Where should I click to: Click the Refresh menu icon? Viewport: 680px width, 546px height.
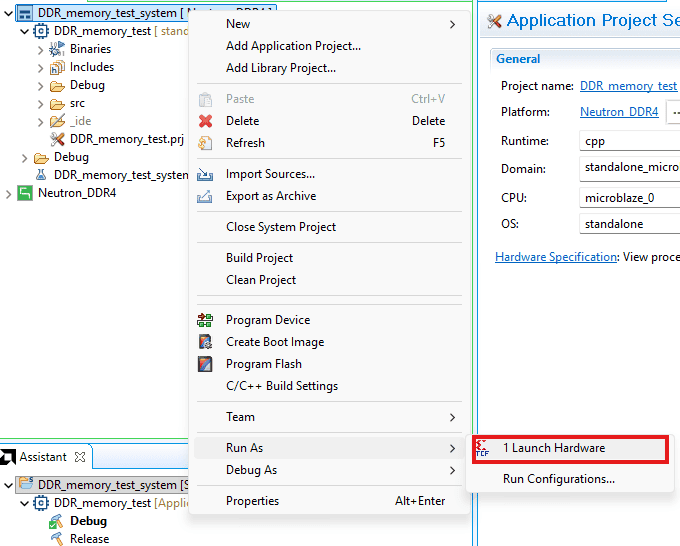point(205,143)
